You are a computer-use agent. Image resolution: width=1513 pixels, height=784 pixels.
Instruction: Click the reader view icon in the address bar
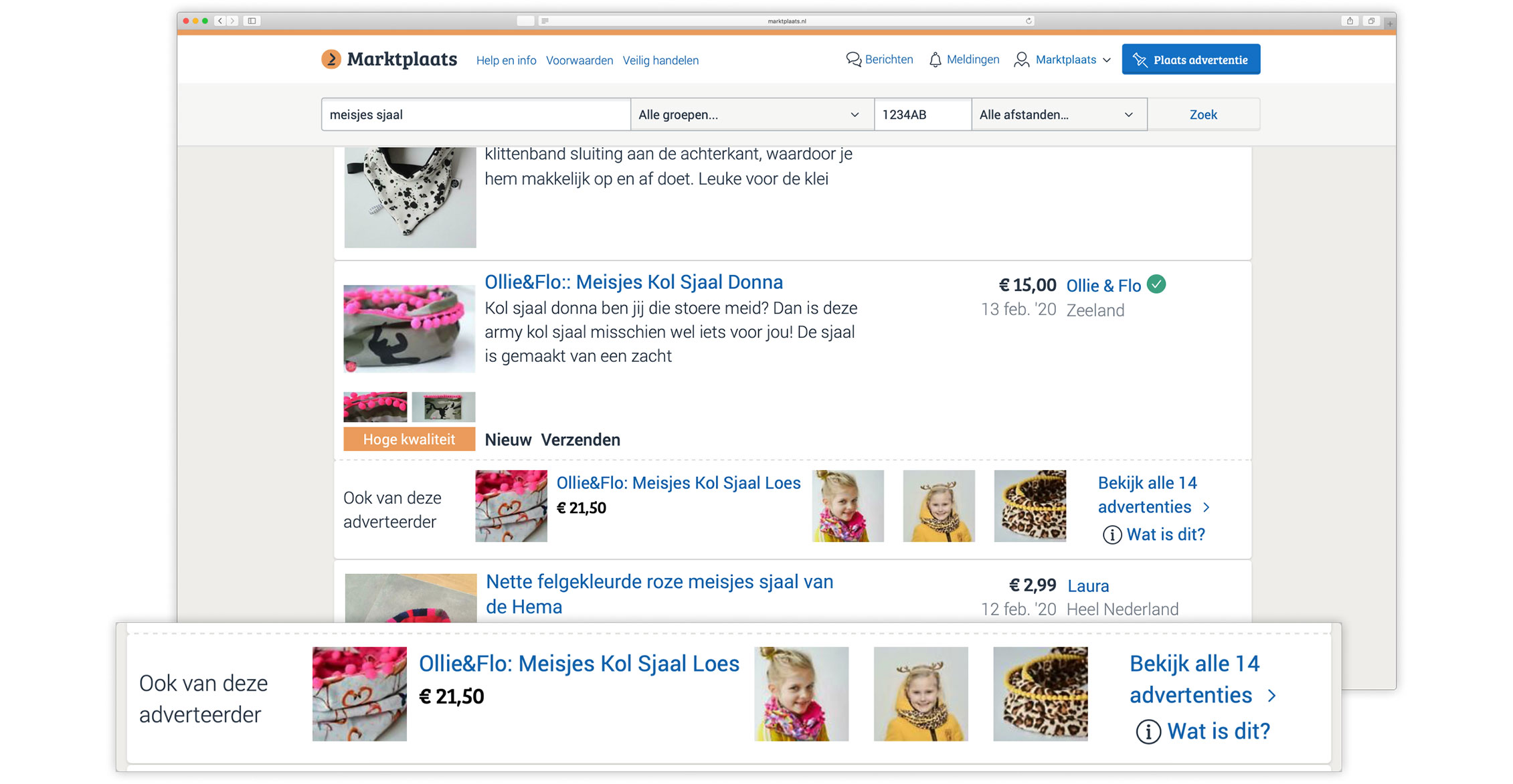(x=545, y=21)
